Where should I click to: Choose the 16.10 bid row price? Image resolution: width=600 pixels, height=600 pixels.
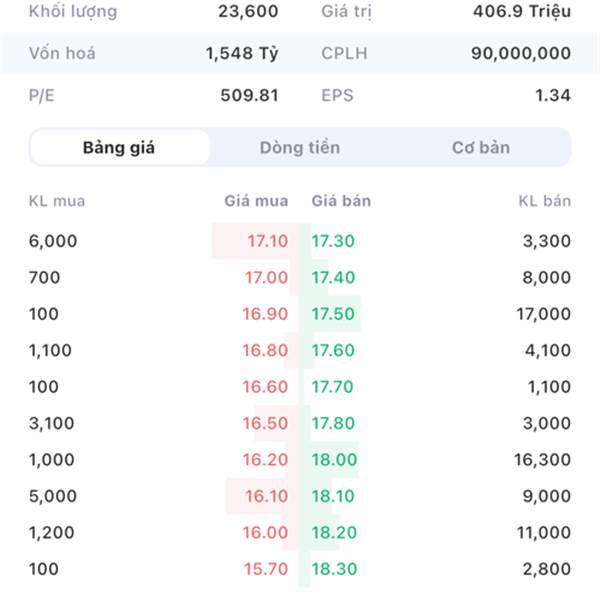point(266,496)
